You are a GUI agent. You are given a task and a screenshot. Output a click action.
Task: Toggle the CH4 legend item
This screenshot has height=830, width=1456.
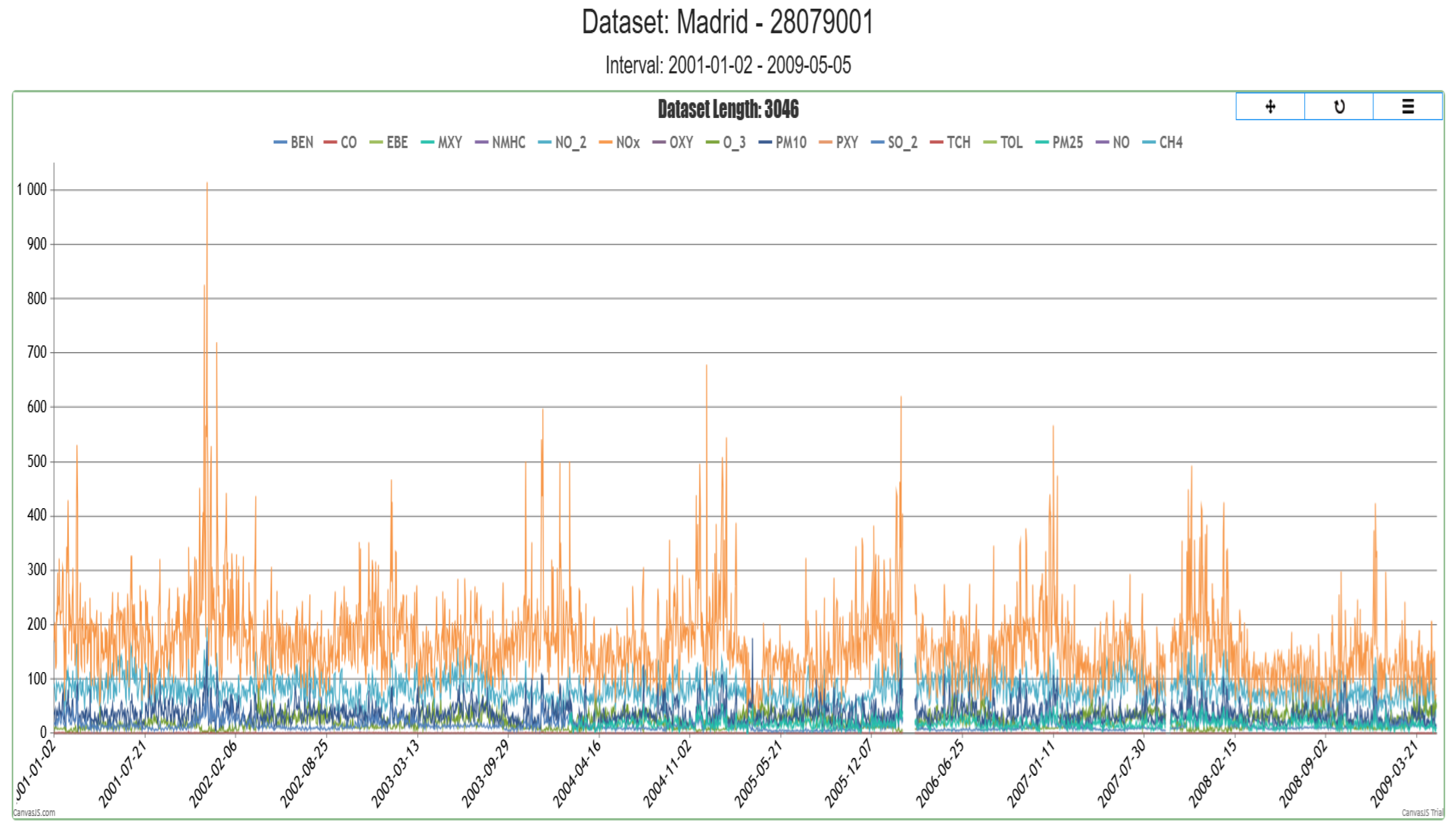pyautogui.click(x=1162, y=143)
